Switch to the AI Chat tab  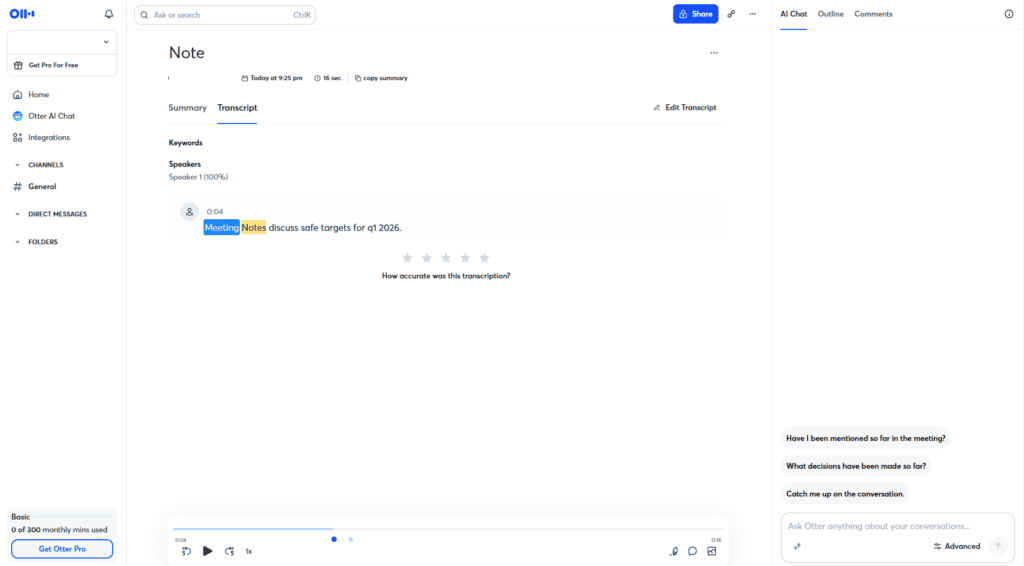click(x=793, y=14)
